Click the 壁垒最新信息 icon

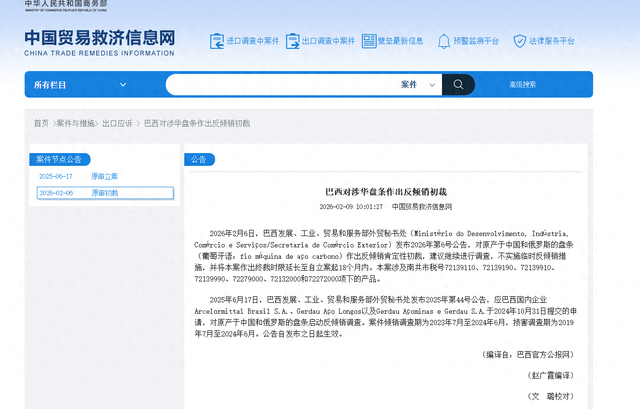tap(367, 41)
